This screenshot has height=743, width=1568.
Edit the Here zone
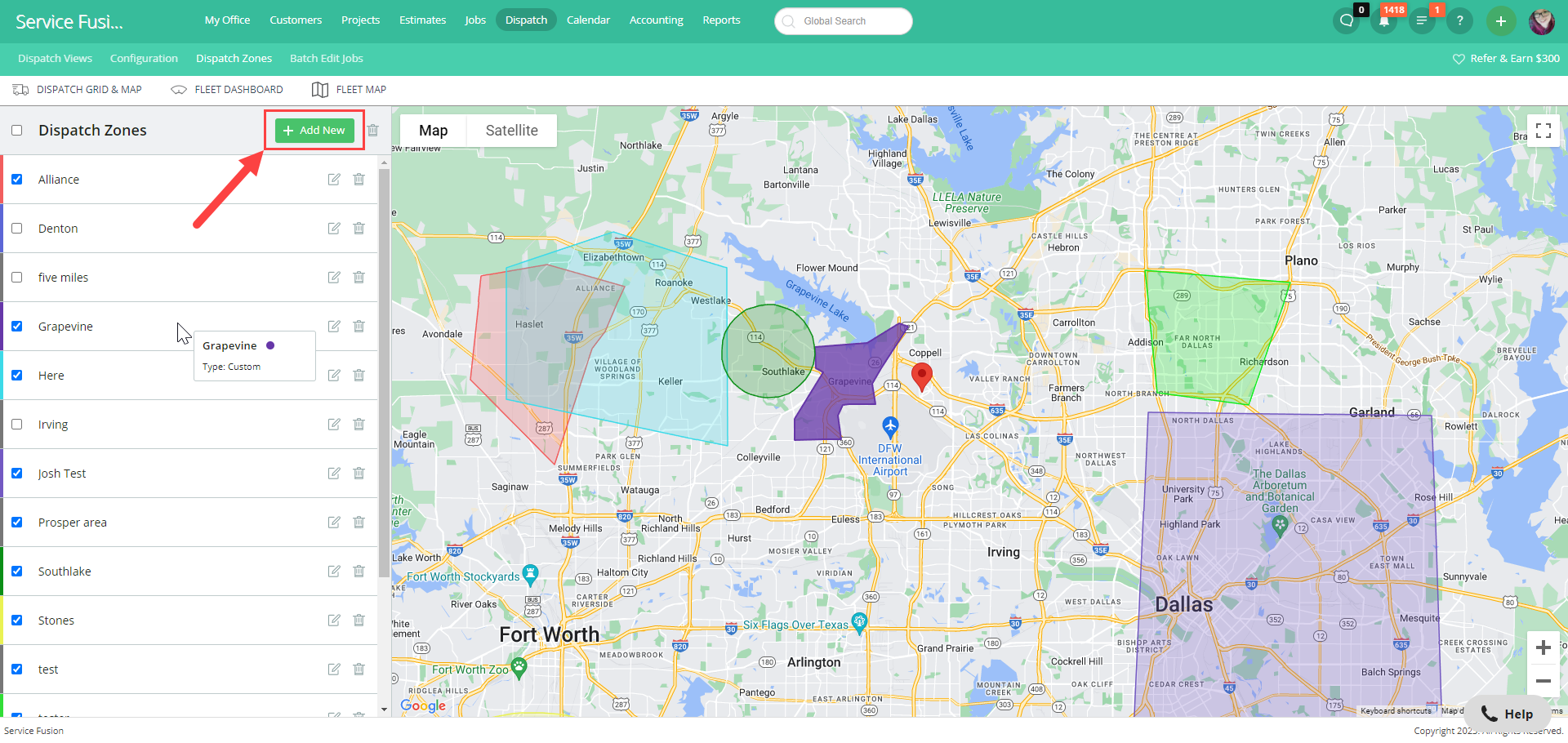[x=334, y=376]
